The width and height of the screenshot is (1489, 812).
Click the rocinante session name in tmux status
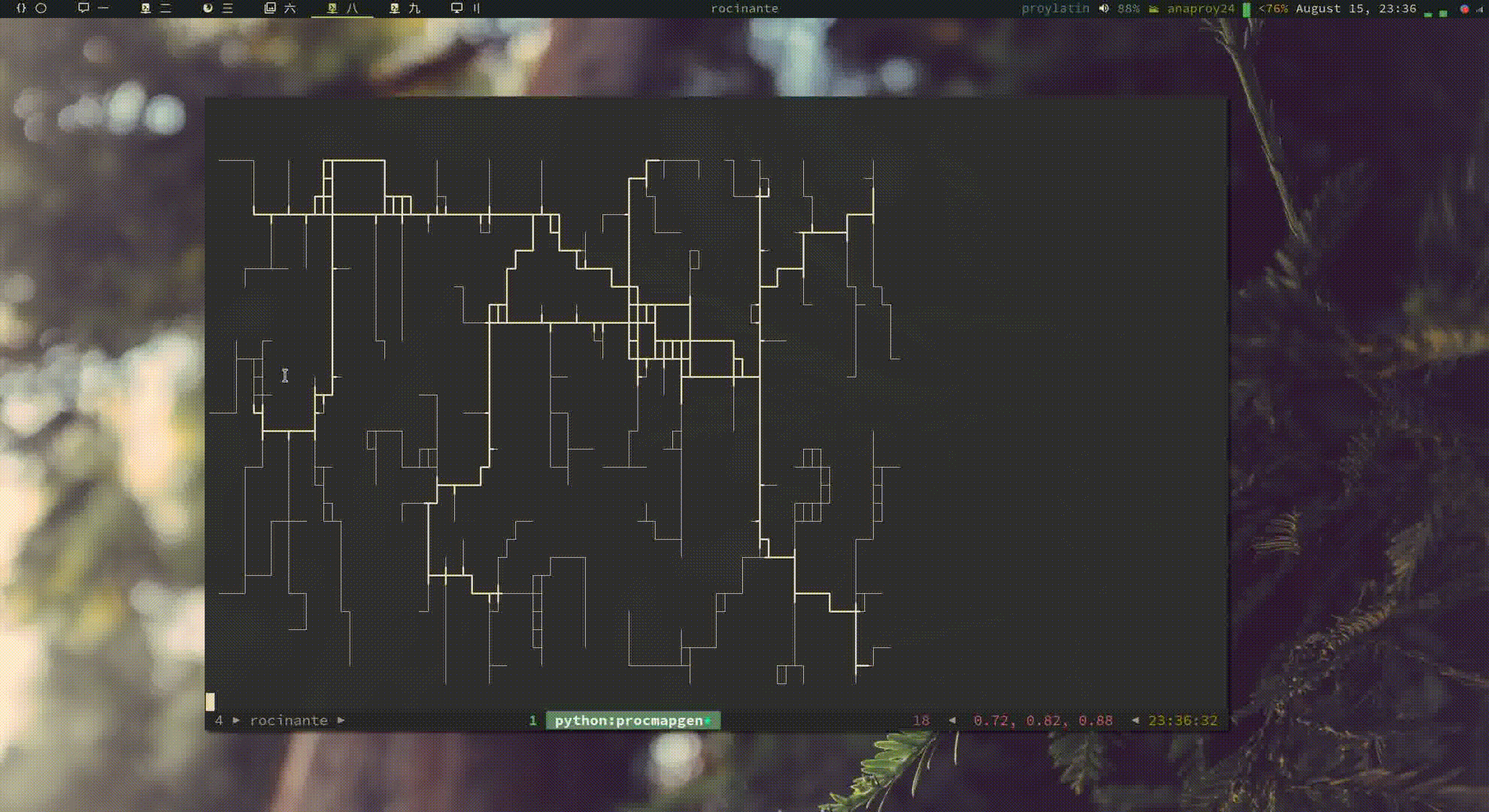(289, 720)
